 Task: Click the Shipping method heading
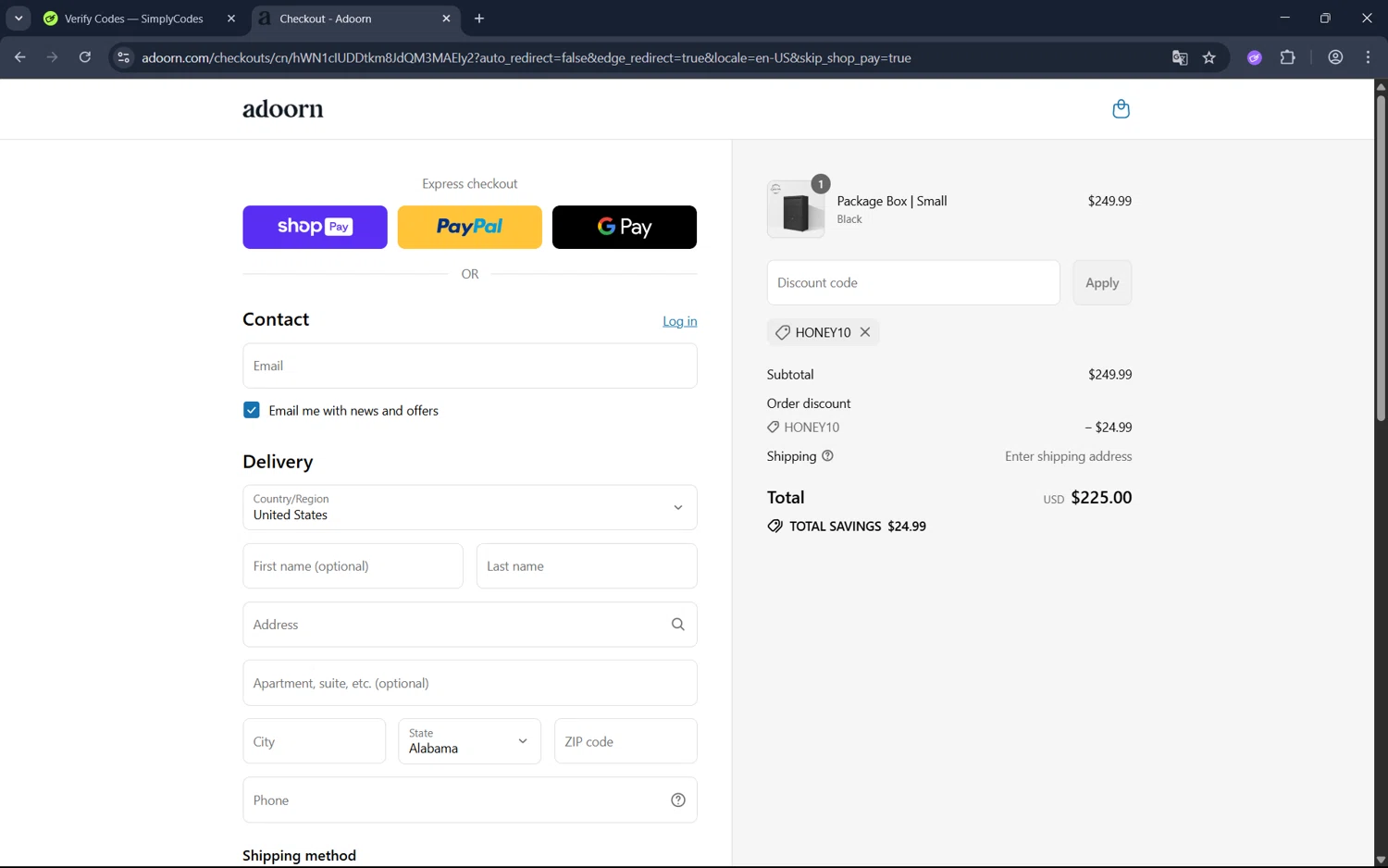point(299,856)
